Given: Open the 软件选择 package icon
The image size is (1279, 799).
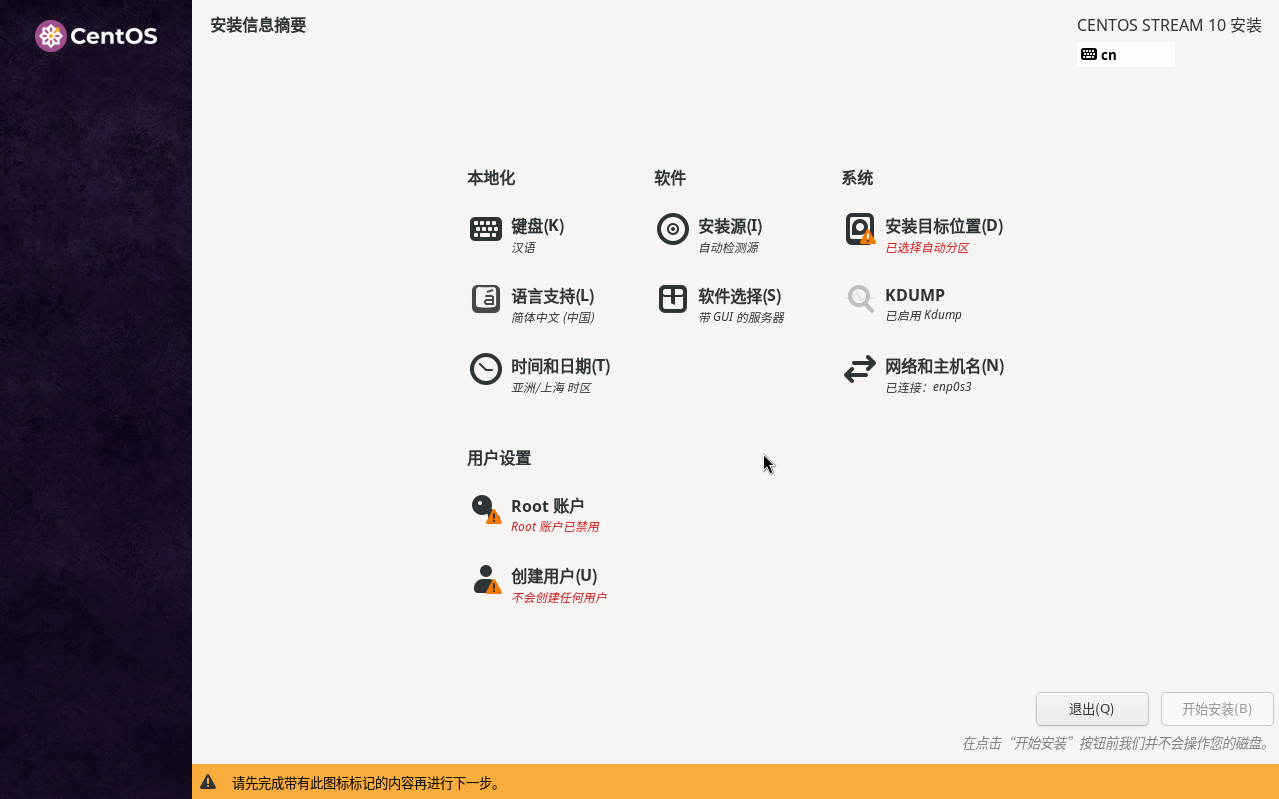Looking at the screenshot, I should [673, 299].
